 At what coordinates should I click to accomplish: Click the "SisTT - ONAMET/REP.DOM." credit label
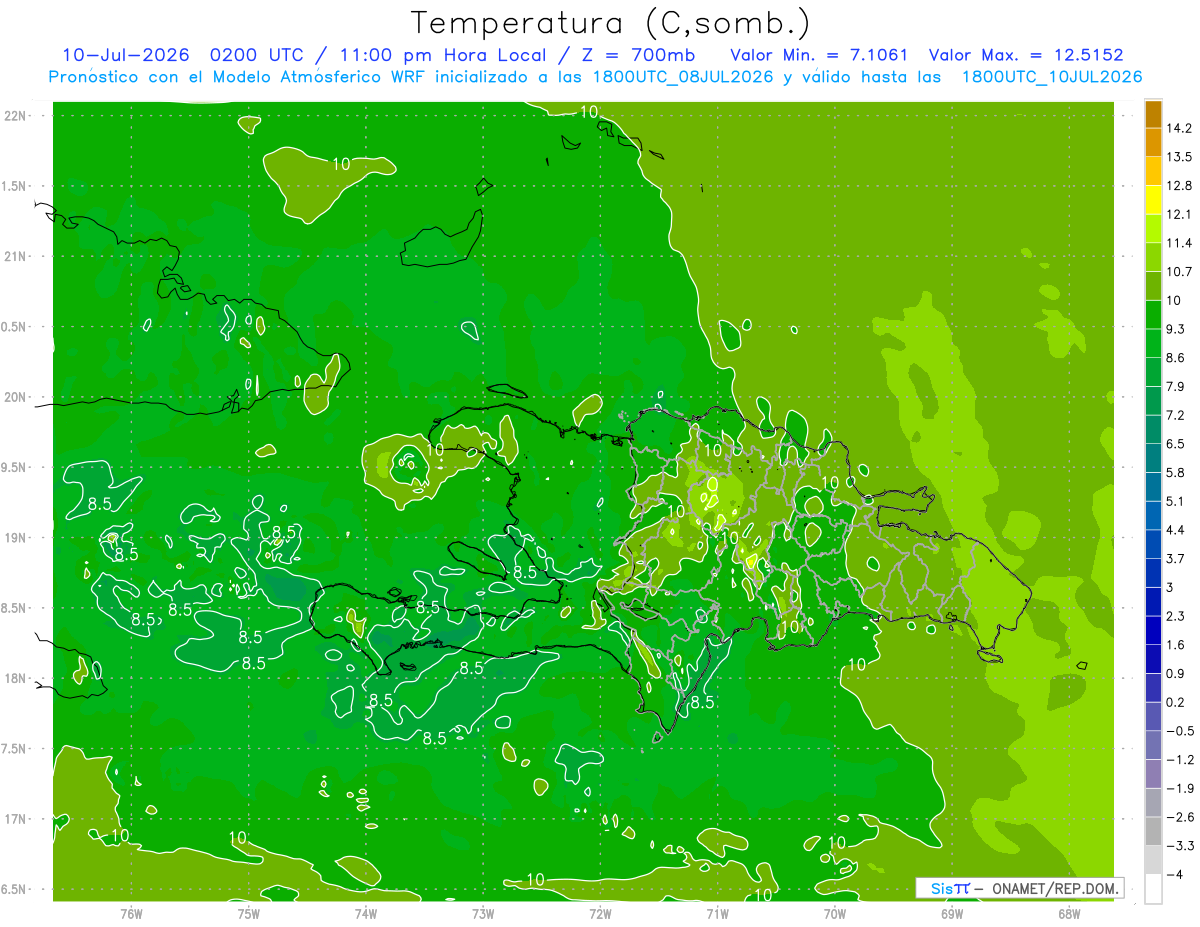(1019, 888)
